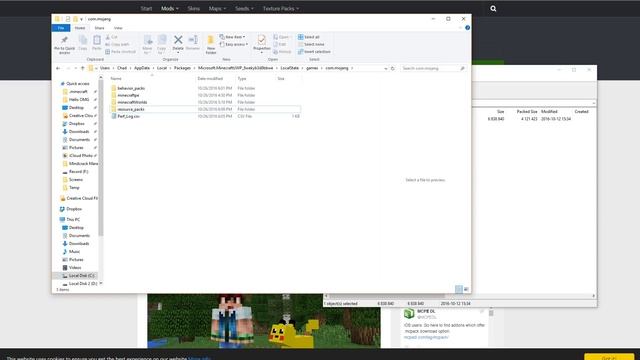Click History in ribbon Open group
The width and height of the screenshot is (640, 360).
pyautogui.click(x=282, y=52)
